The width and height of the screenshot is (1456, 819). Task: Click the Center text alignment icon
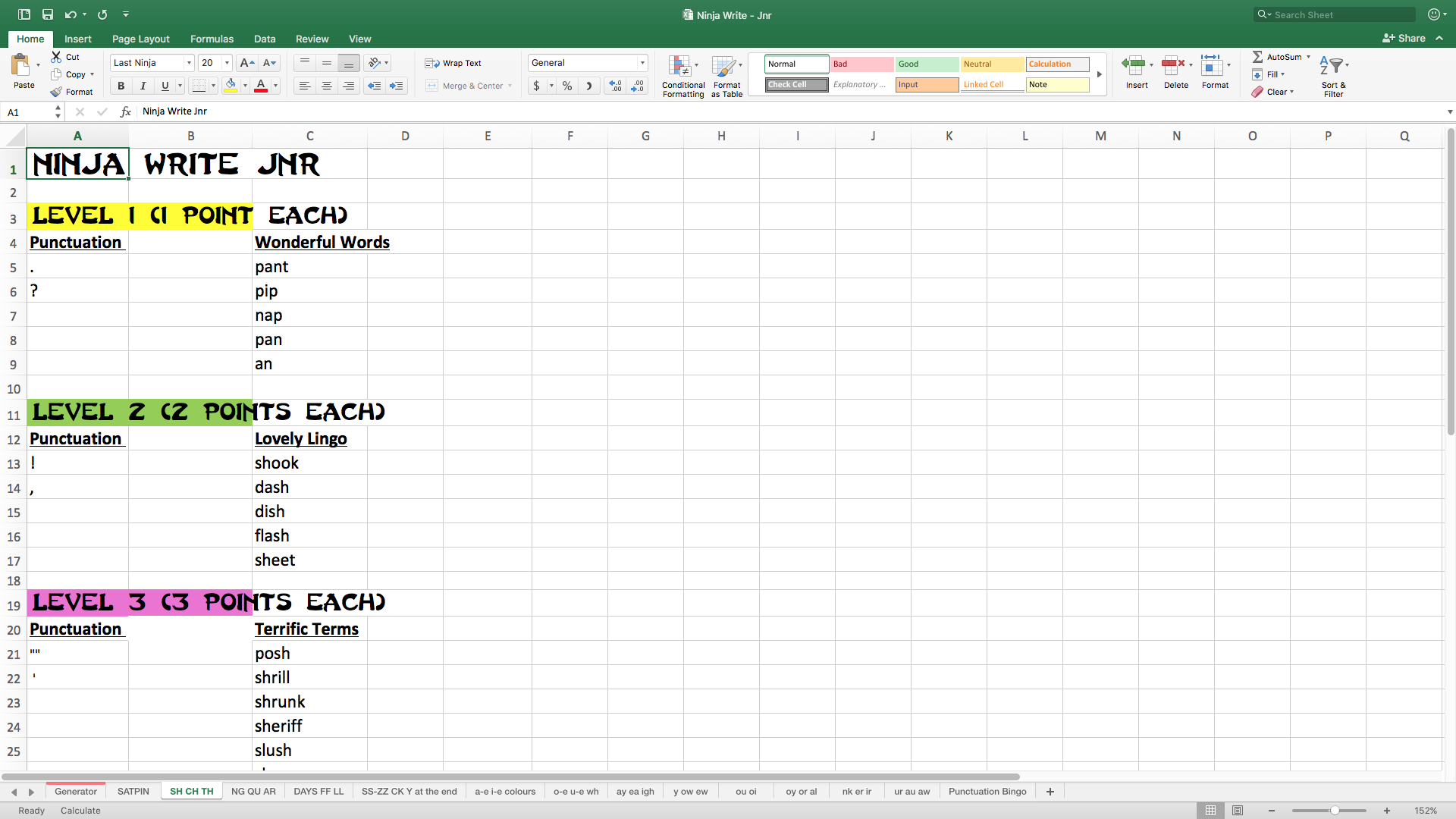click(x=327, y=86)
